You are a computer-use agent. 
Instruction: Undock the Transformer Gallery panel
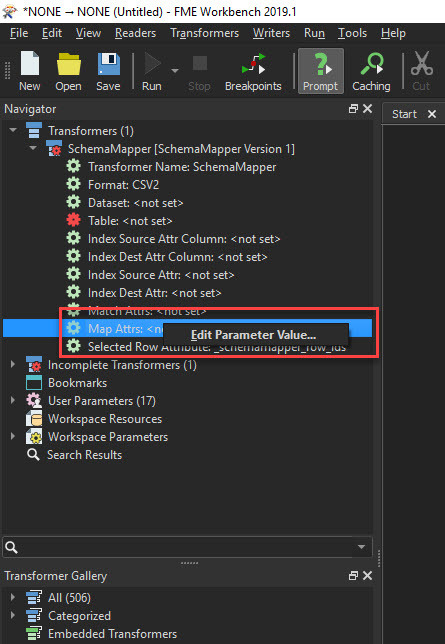click(x=353, y=575)
